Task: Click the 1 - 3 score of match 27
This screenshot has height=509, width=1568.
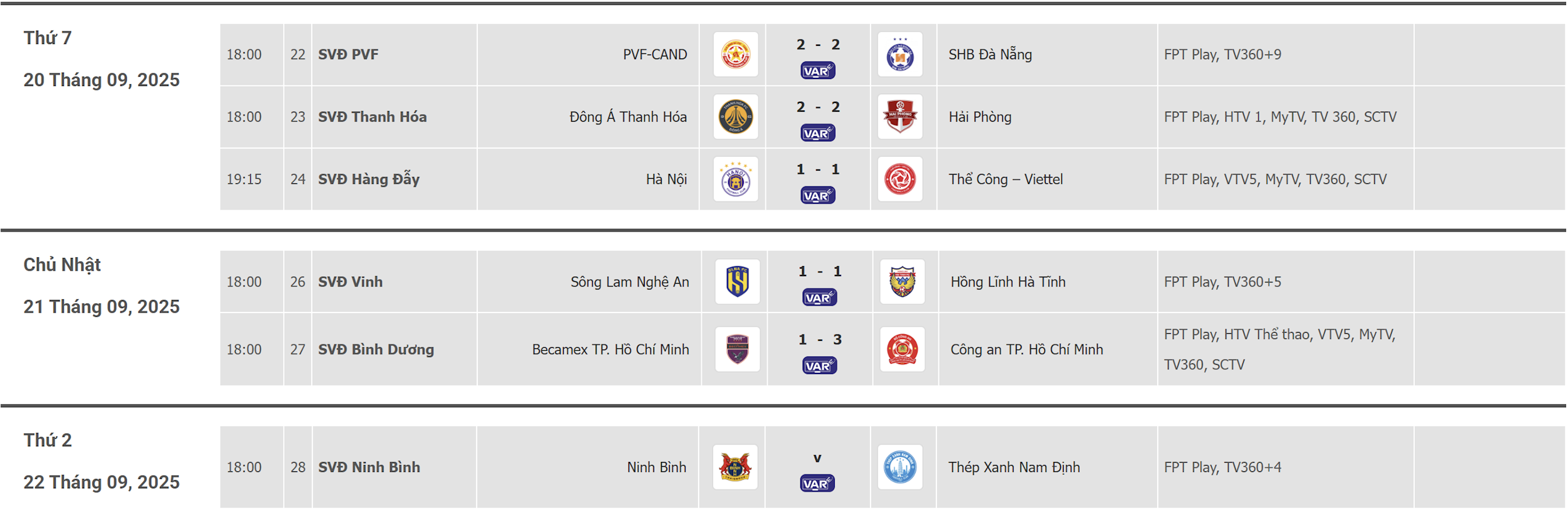Action: (x=820, y=340)
